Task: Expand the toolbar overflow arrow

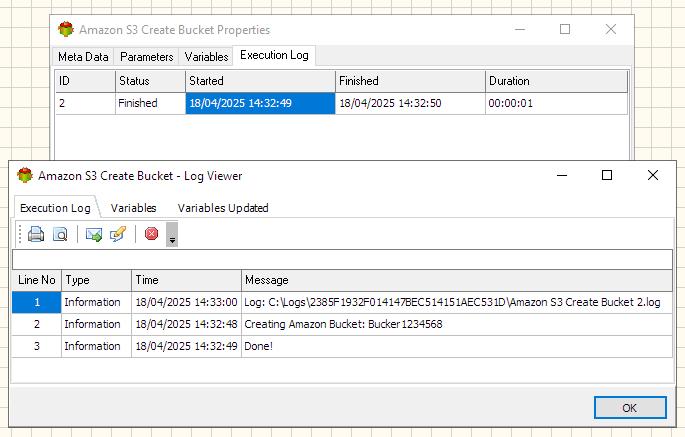Action: tap(172, 235)
